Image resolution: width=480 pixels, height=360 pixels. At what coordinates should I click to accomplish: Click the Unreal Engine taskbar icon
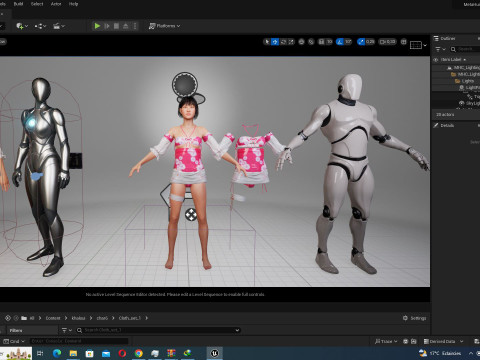point(215,353)
